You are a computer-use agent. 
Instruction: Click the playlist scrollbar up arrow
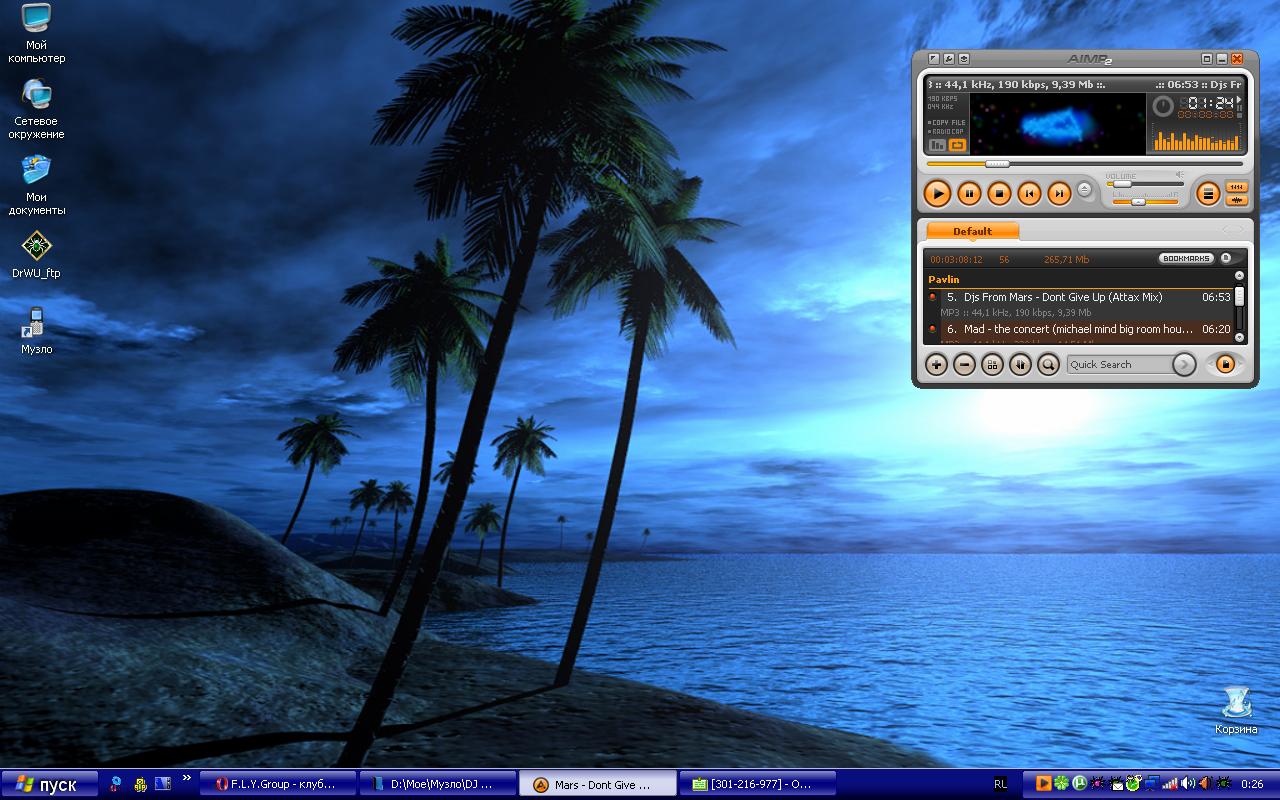[1239, 275]
